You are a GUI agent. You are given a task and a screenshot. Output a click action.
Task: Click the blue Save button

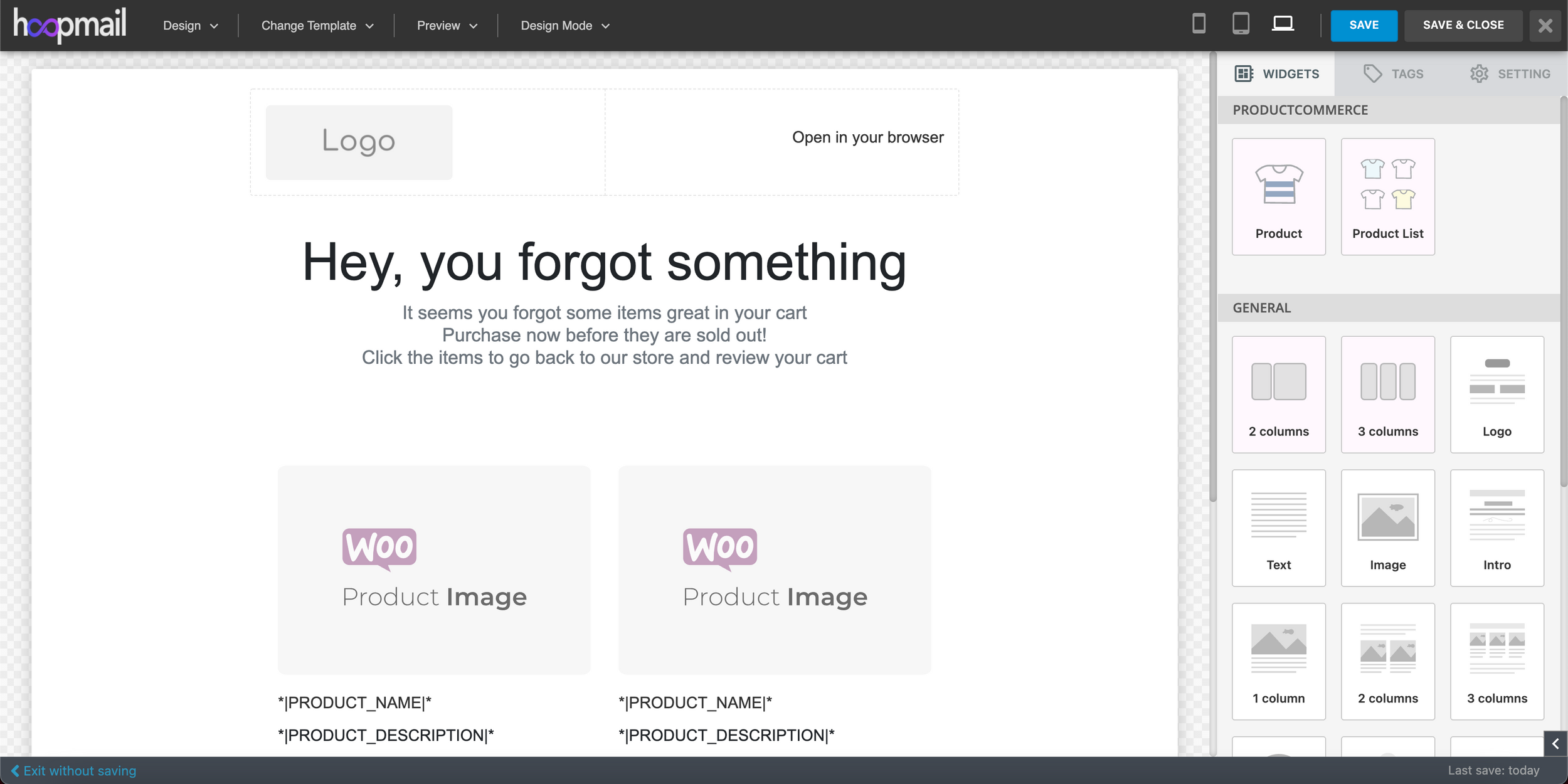pos(1364,25)
